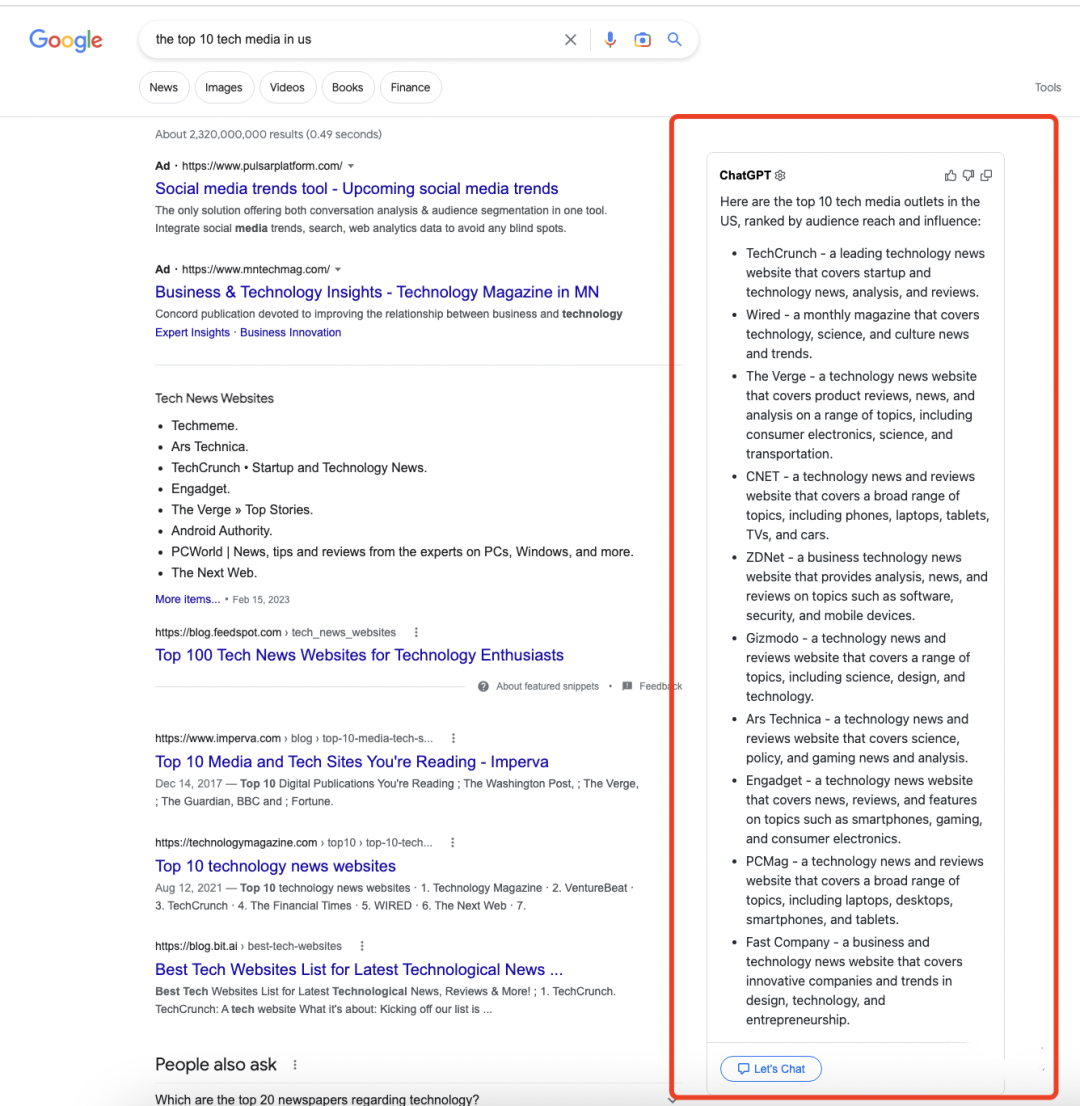Click the magnifying glass search button

[x=674, y=40]
